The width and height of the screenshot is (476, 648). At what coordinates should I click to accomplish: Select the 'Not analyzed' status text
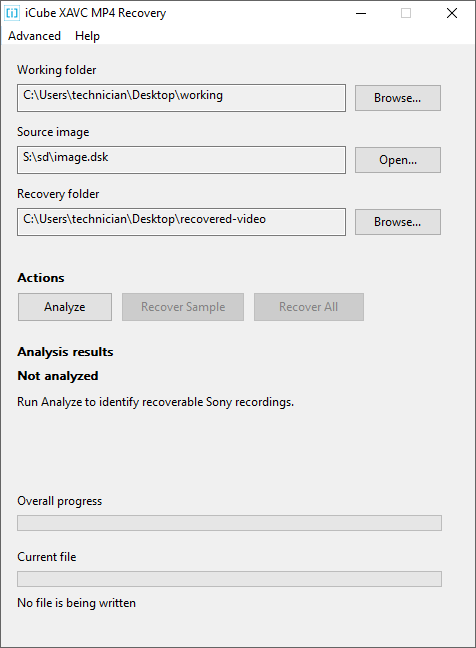point(58,376)
